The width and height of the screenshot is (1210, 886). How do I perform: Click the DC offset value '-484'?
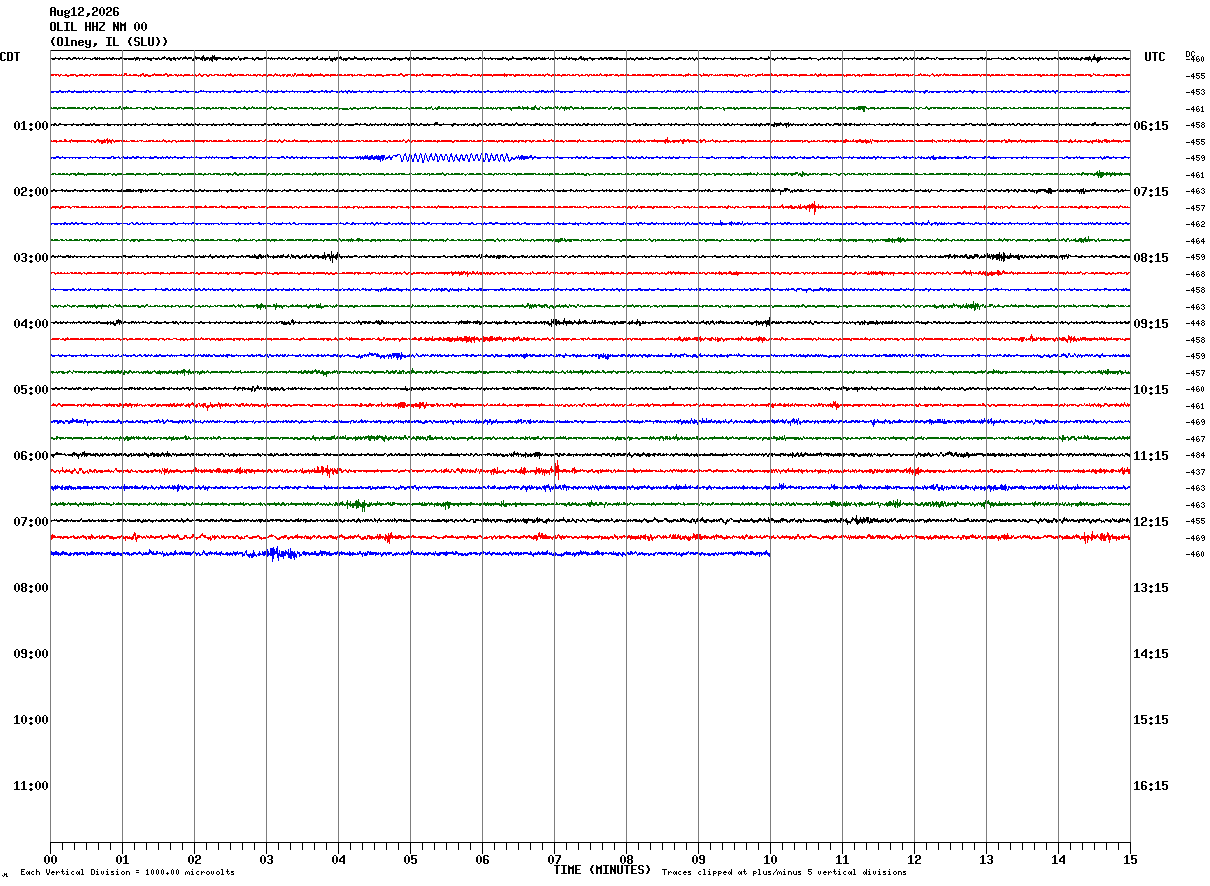coord(1195,455)
